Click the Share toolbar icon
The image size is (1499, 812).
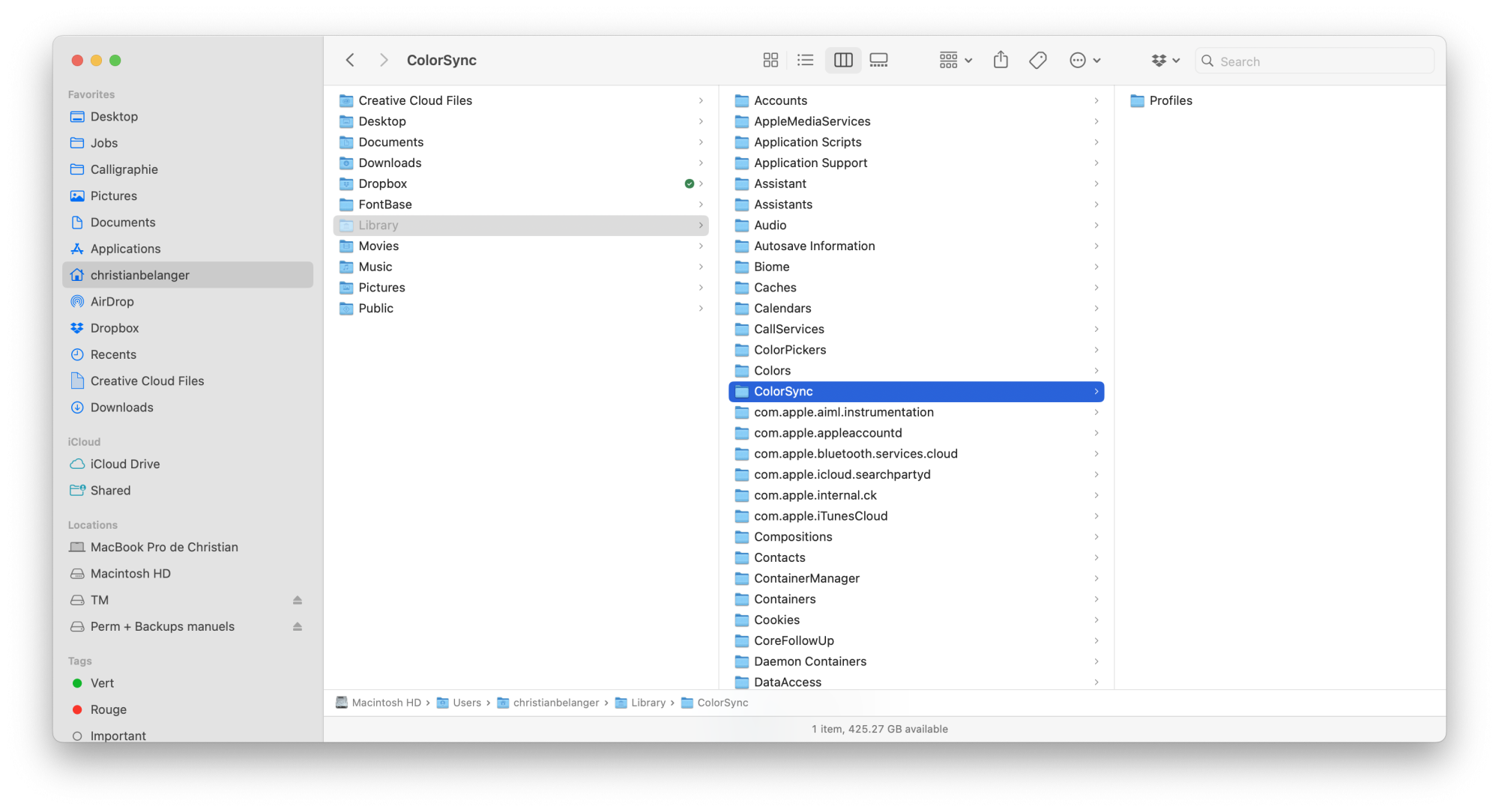coord(1001,60)
